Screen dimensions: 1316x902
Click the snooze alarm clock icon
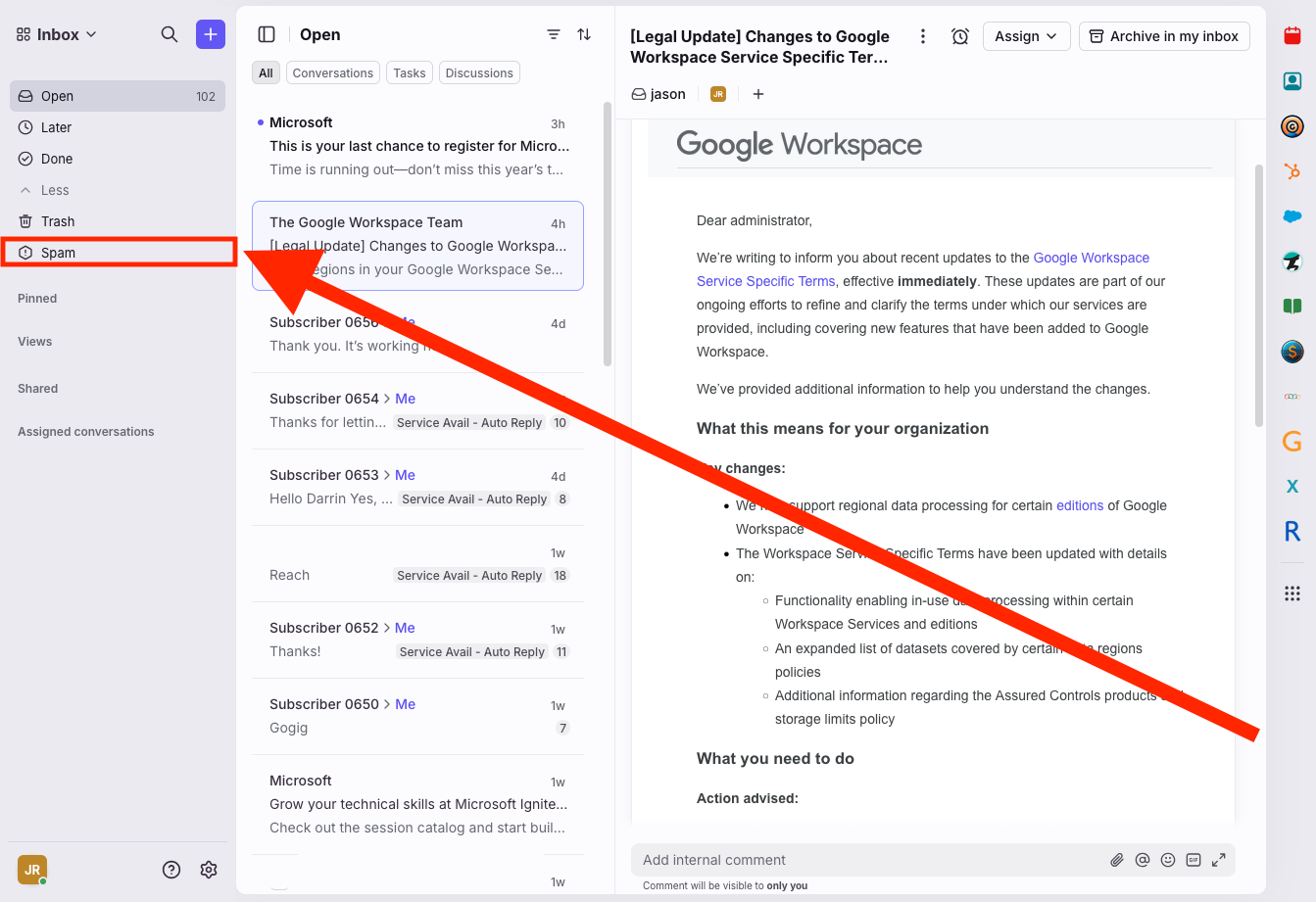(x=960, y=36)
